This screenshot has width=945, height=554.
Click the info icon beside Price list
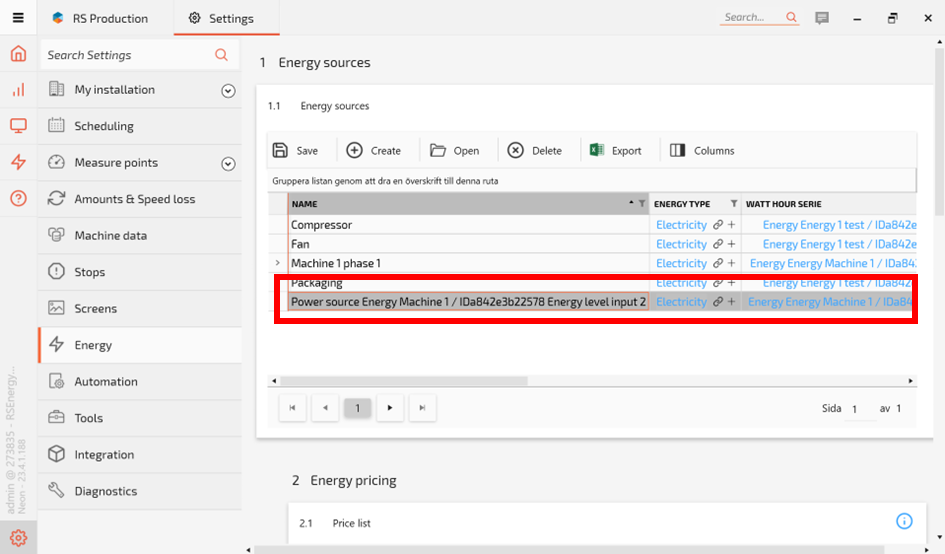[904, 521]
